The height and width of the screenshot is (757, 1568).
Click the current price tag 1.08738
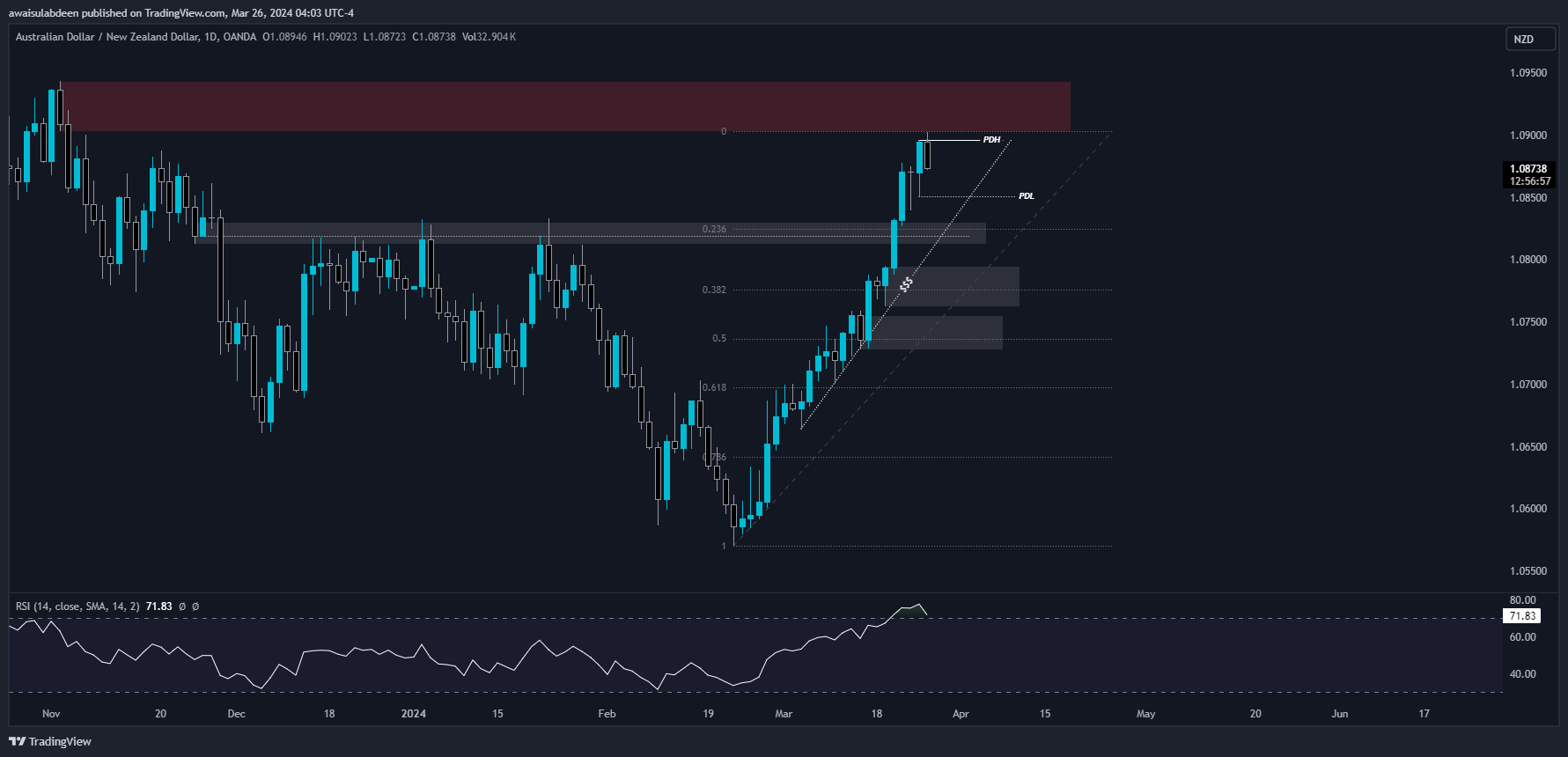pyautogui.click(x=1528, y=169)
